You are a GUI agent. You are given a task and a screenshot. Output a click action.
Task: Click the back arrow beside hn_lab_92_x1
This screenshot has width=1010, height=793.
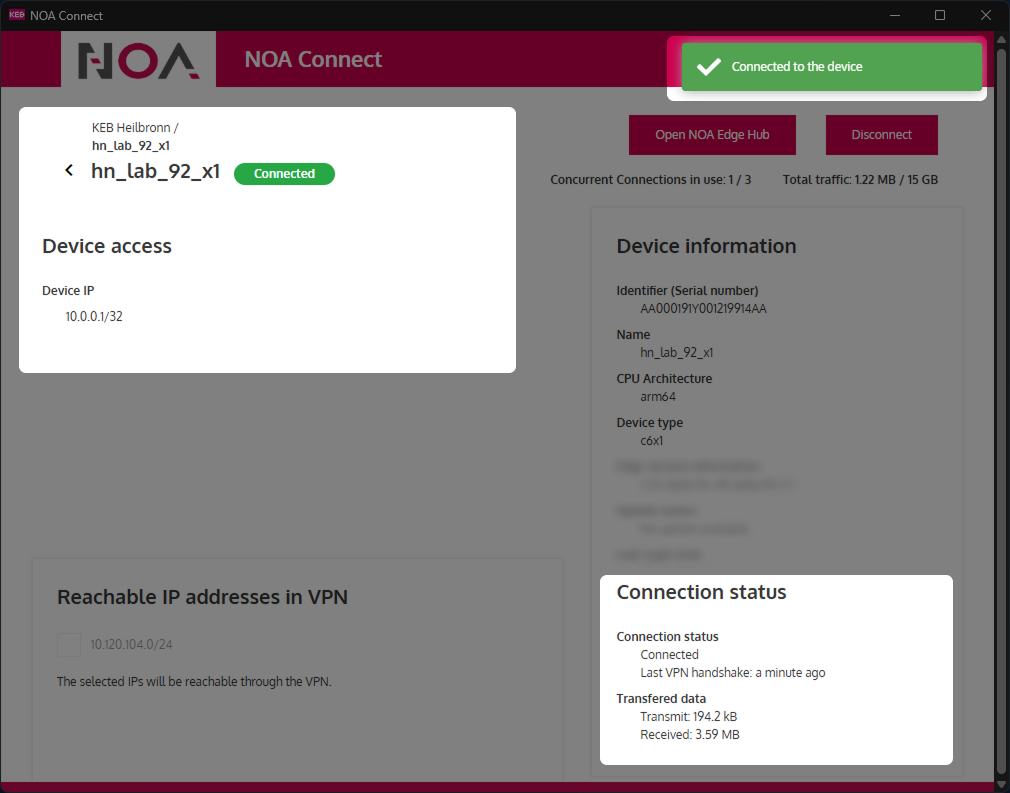[x=69, y=171]
